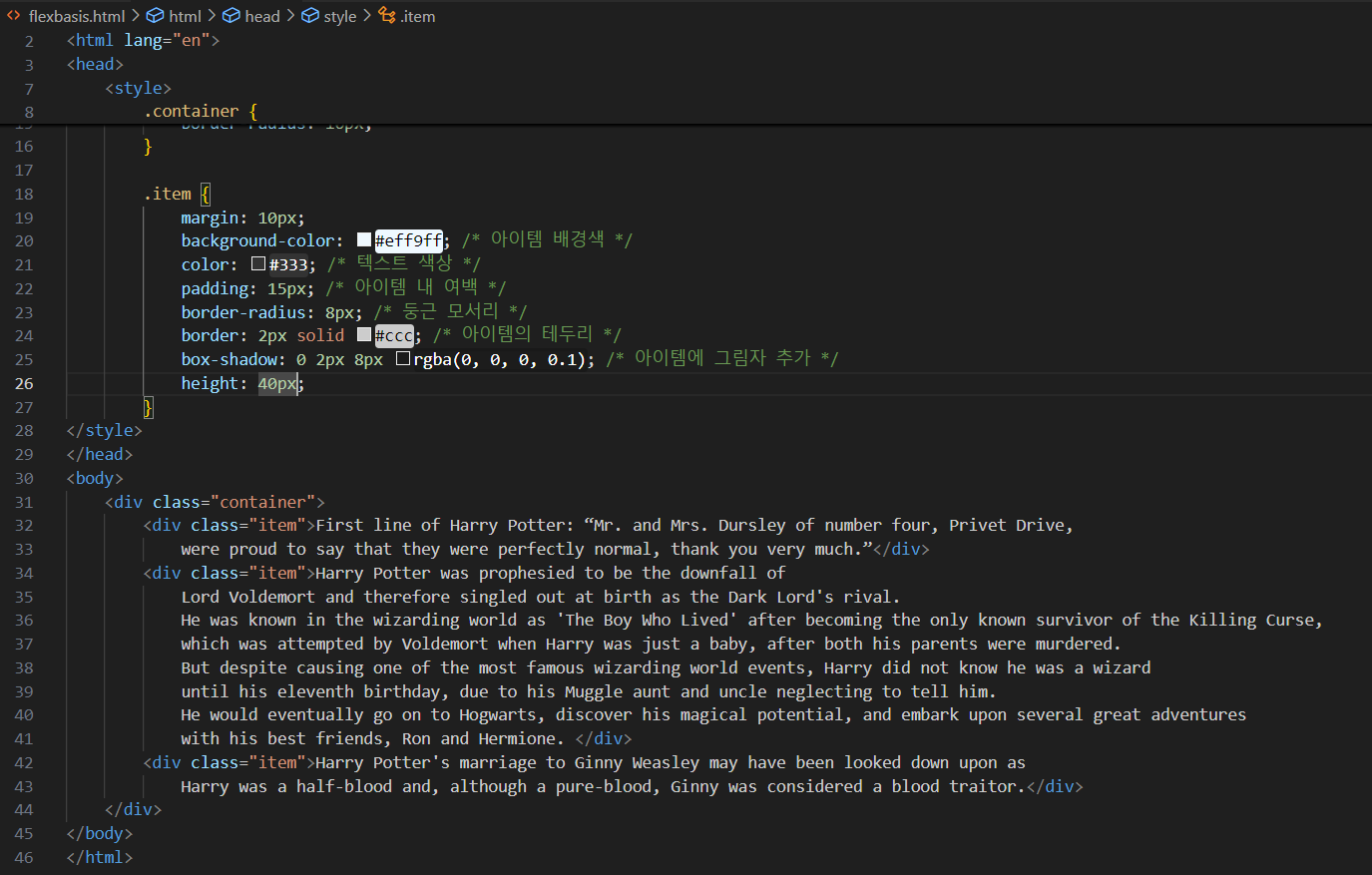Click the text 'First line of Harry Potter'
Image resolution: width=1372 pixels, height=875 pixels.
(x=440, y=525)
